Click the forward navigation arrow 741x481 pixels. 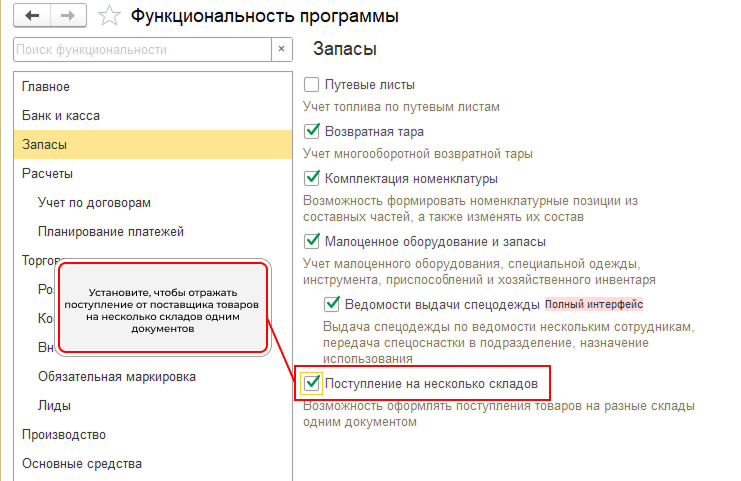(68, 16)
